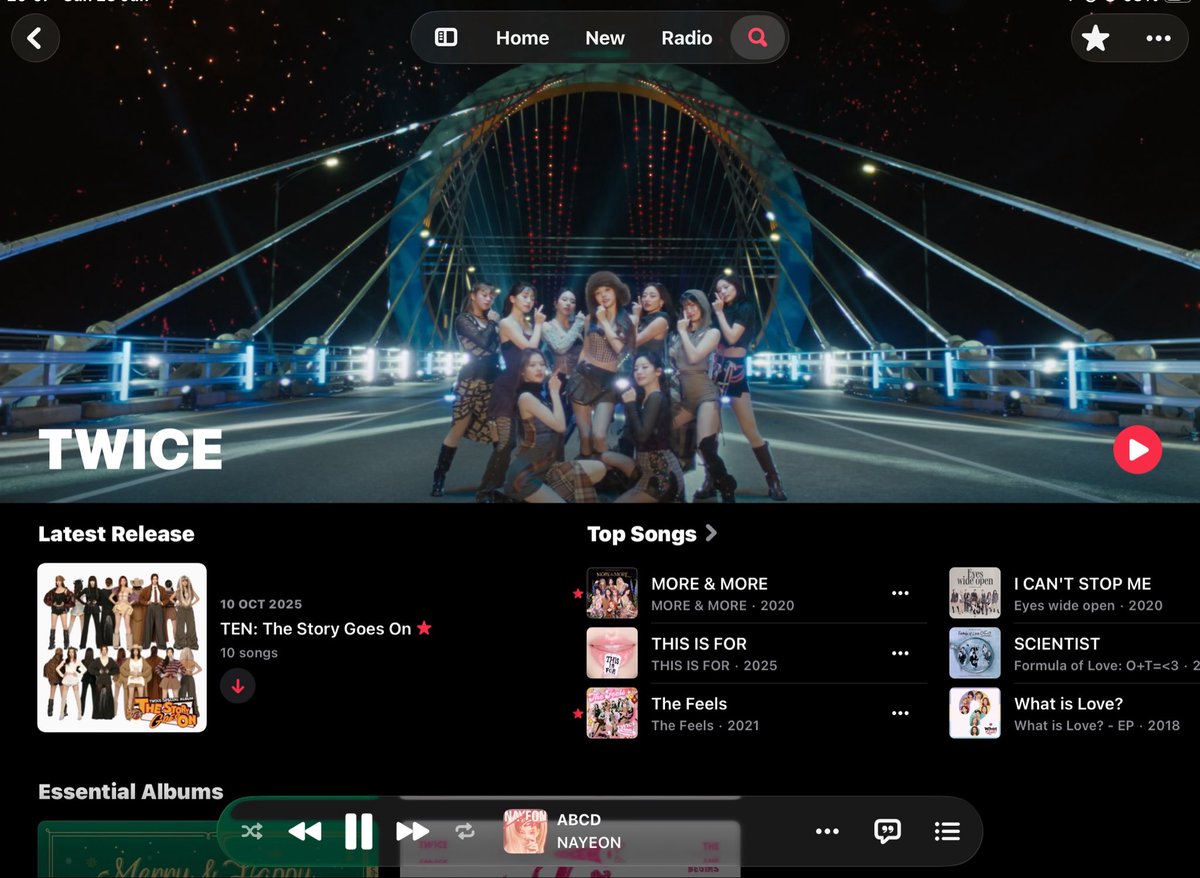Play TWICE with the red play button

(x=1138, y=450)
